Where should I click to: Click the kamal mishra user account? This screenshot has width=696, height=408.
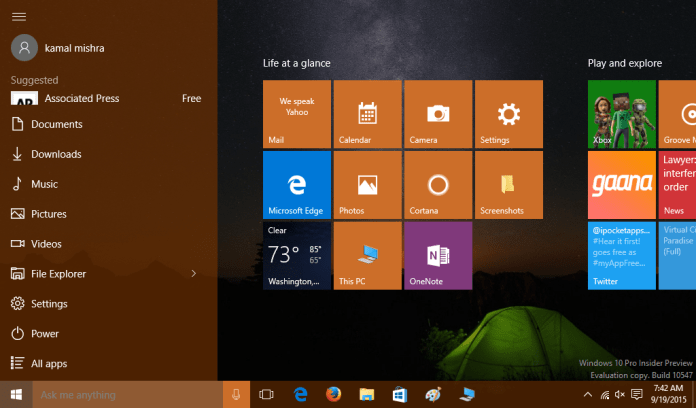click(x=58, y=48)
